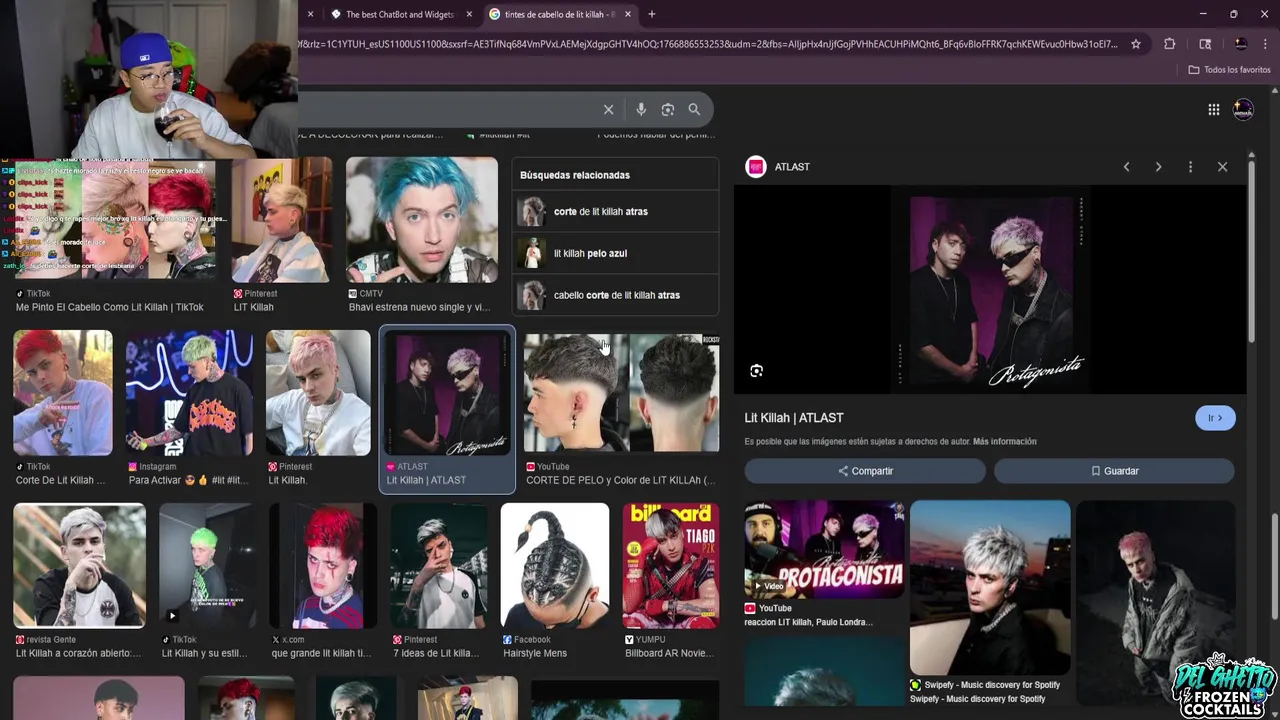Open Facebook Hairstyle Mens braid thumbnail
The width and height of the screenshot is (1280, 720).
[555, 566]
